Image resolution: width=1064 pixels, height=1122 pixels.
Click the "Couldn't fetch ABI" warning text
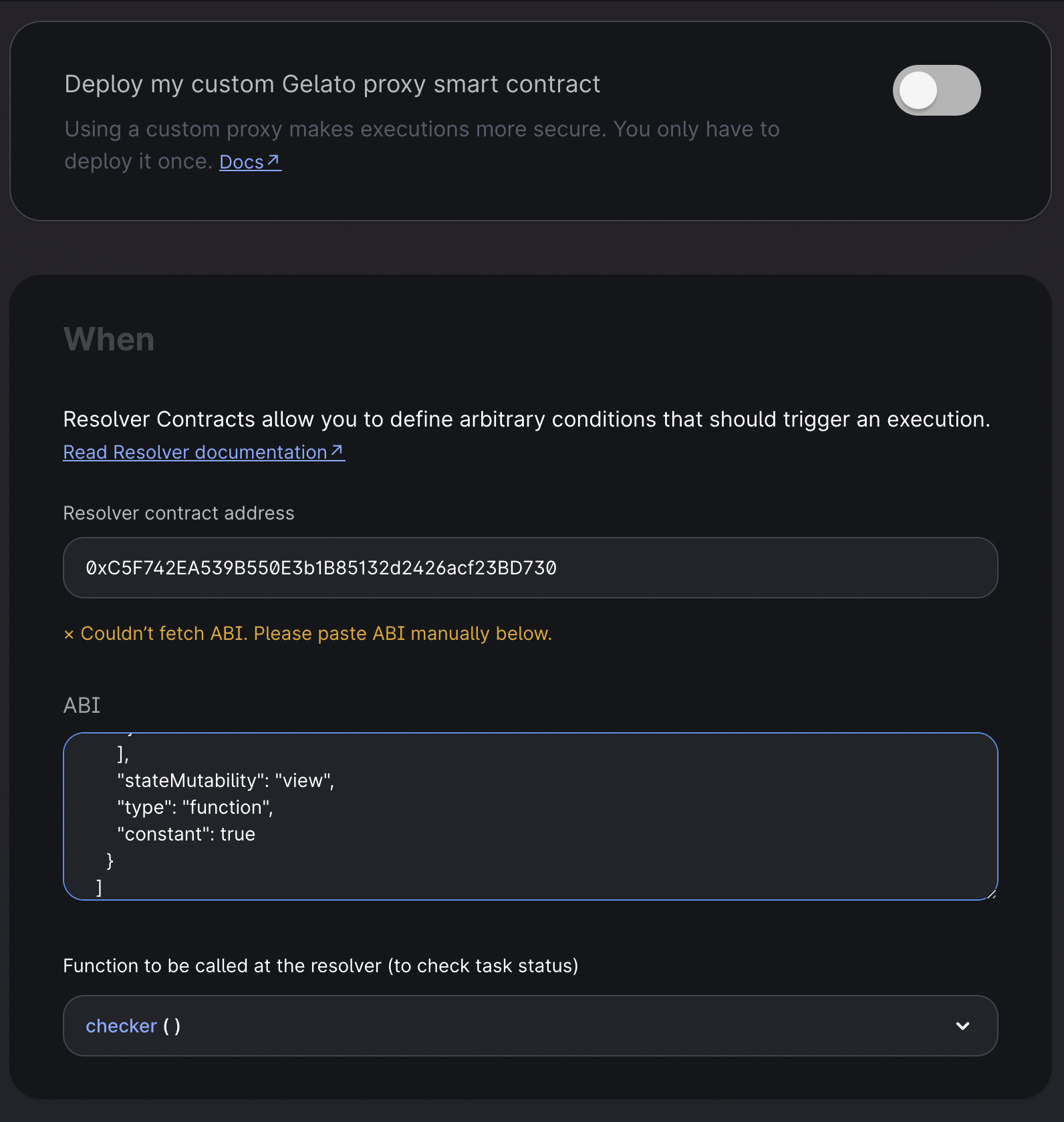(x=316, y=633)
